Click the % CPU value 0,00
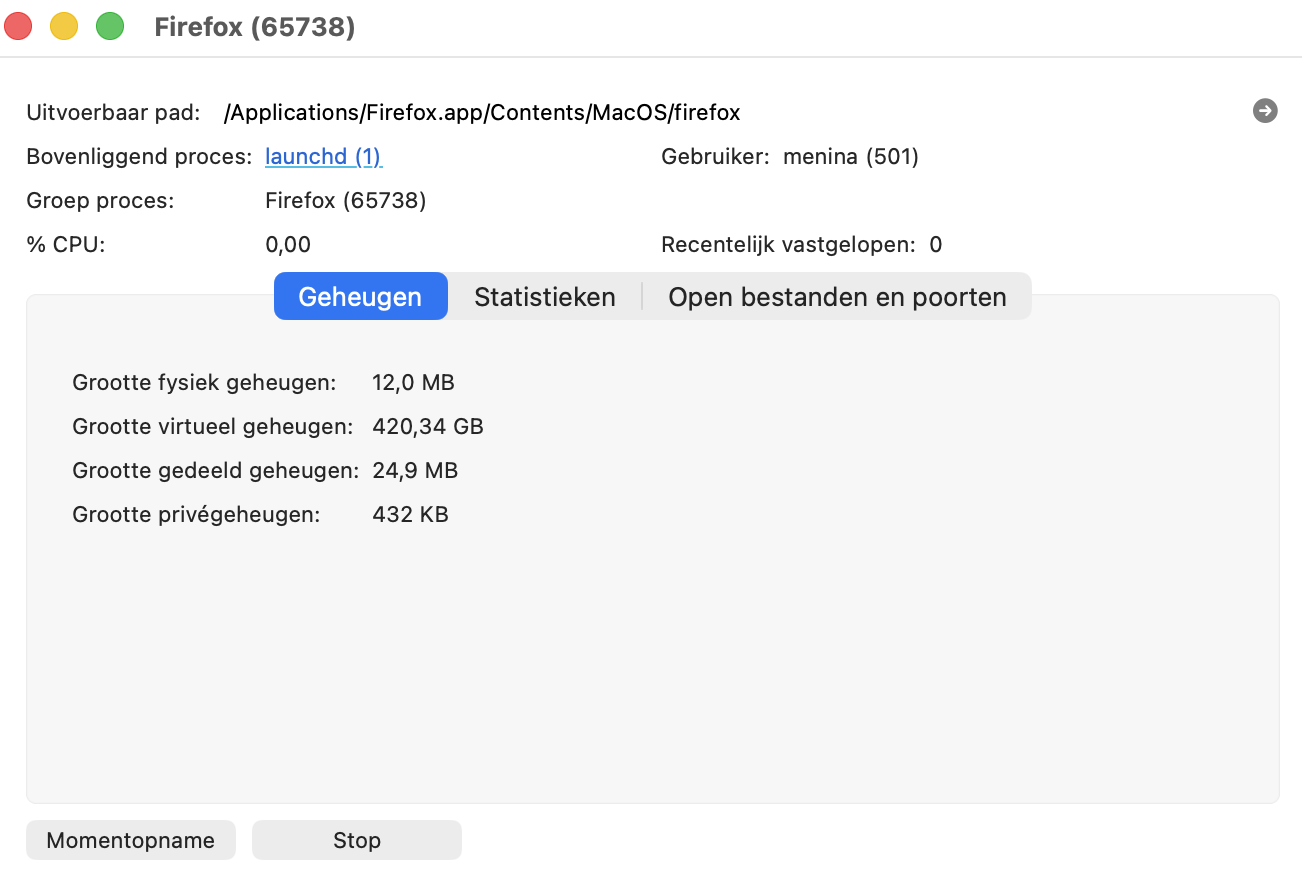This screenshot has width=1302, height=880. click(288, 245)
